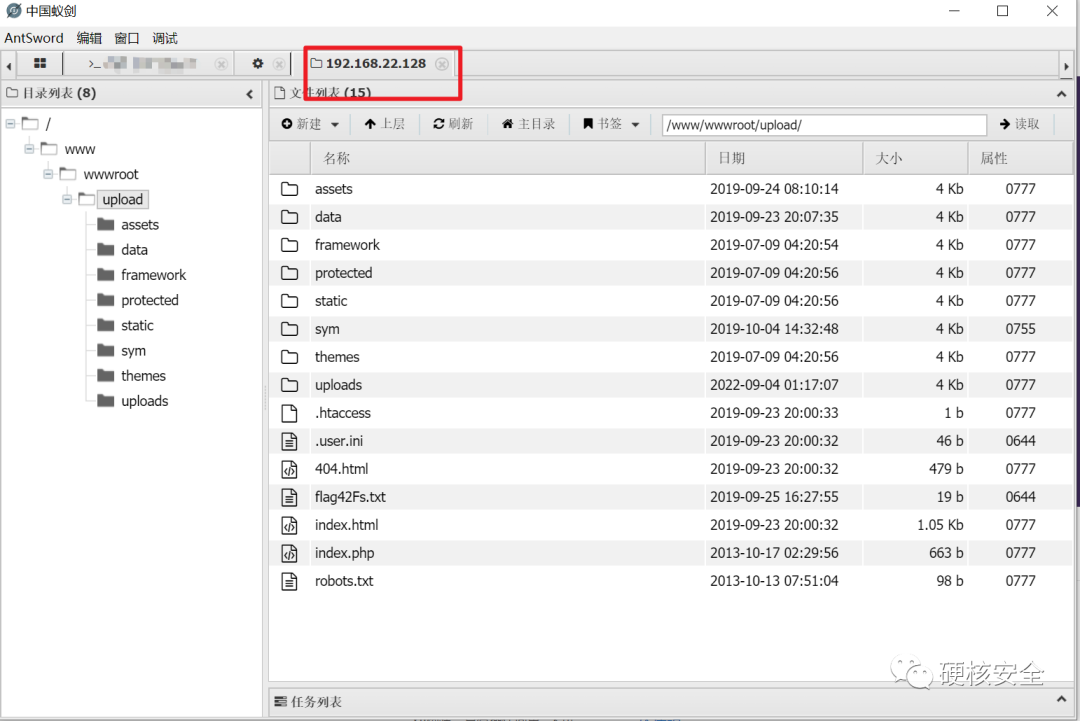1080x721 pixels.
Task: Open the 调试 menu
Action: (x=165, y=38)
